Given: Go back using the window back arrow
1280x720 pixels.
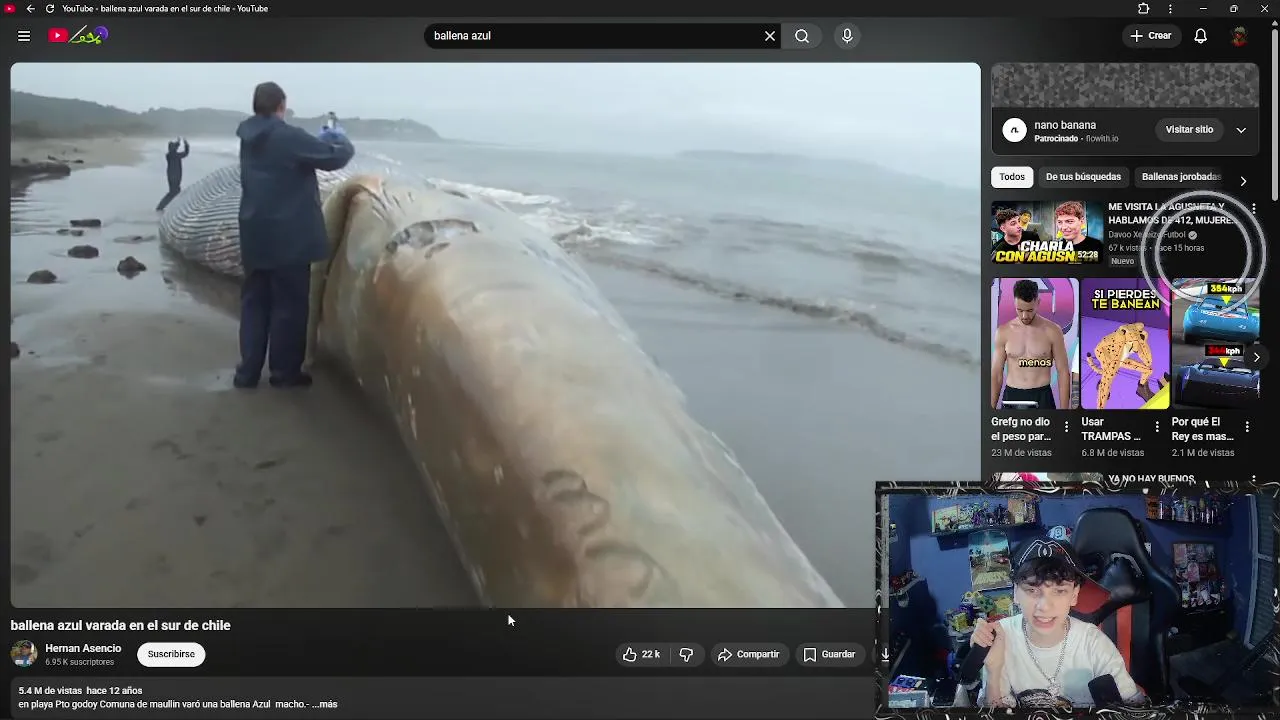Looking at the screenshot, I should pyautogui.click(x=30, y=9).
